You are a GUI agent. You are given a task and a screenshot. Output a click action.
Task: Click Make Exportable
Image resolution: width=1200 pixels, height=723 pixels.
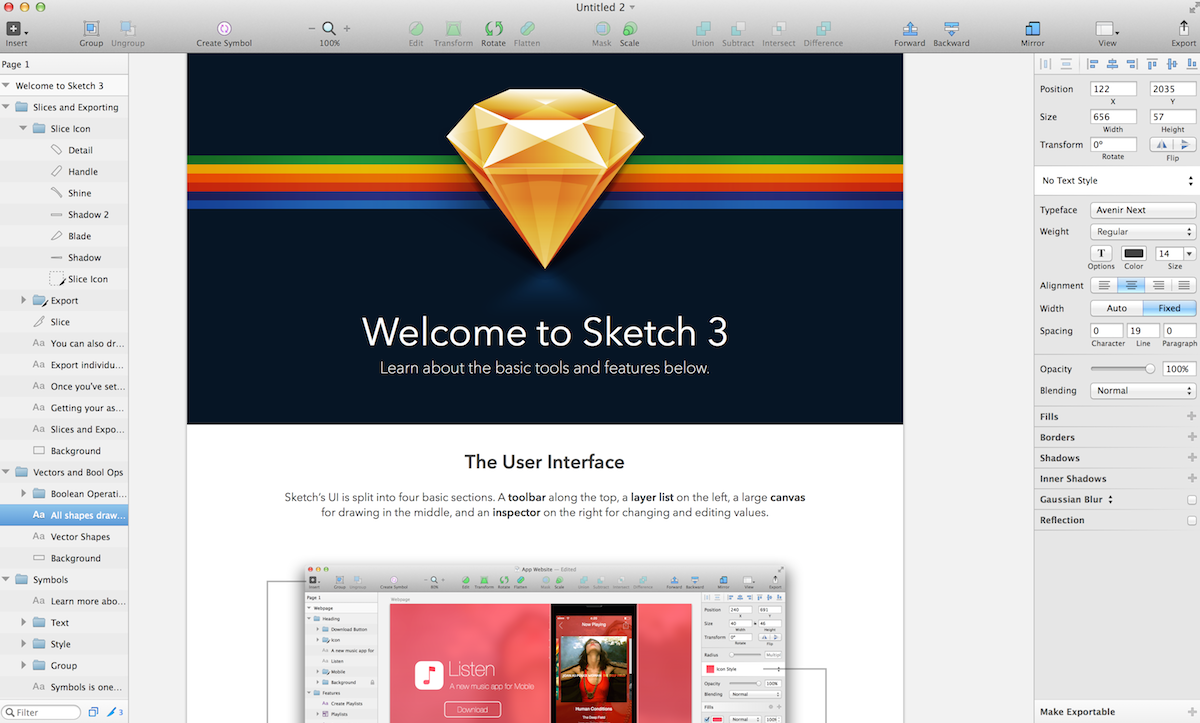pos(1077,712)
